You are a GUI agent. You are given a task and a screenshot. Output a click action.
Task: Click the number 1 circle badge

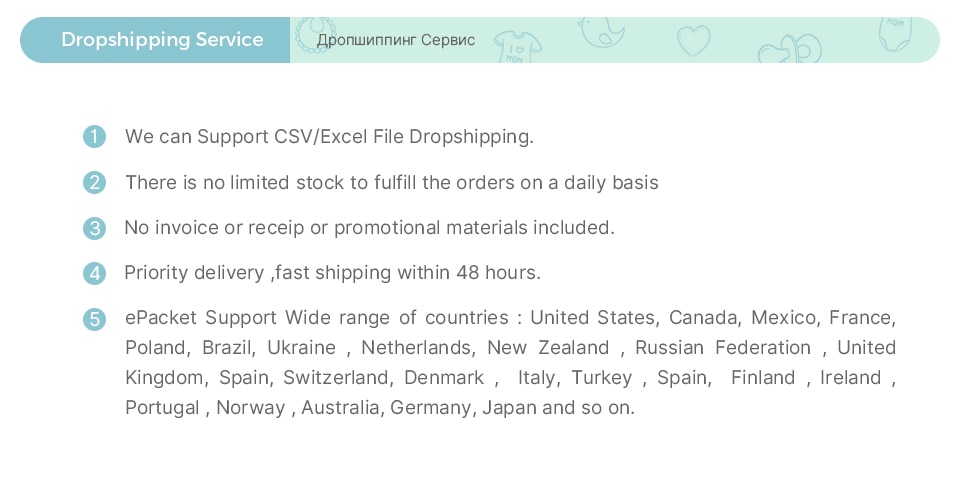click(94, 137)
